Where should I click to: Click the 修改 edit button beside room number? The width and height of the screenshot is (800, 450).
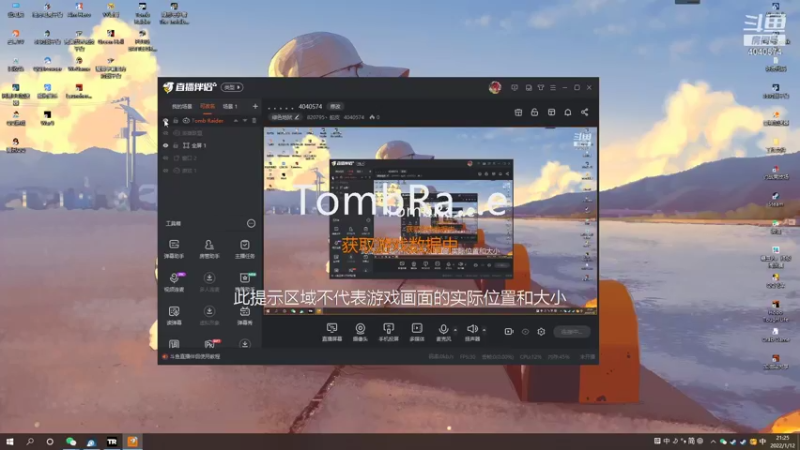point(335,107)
